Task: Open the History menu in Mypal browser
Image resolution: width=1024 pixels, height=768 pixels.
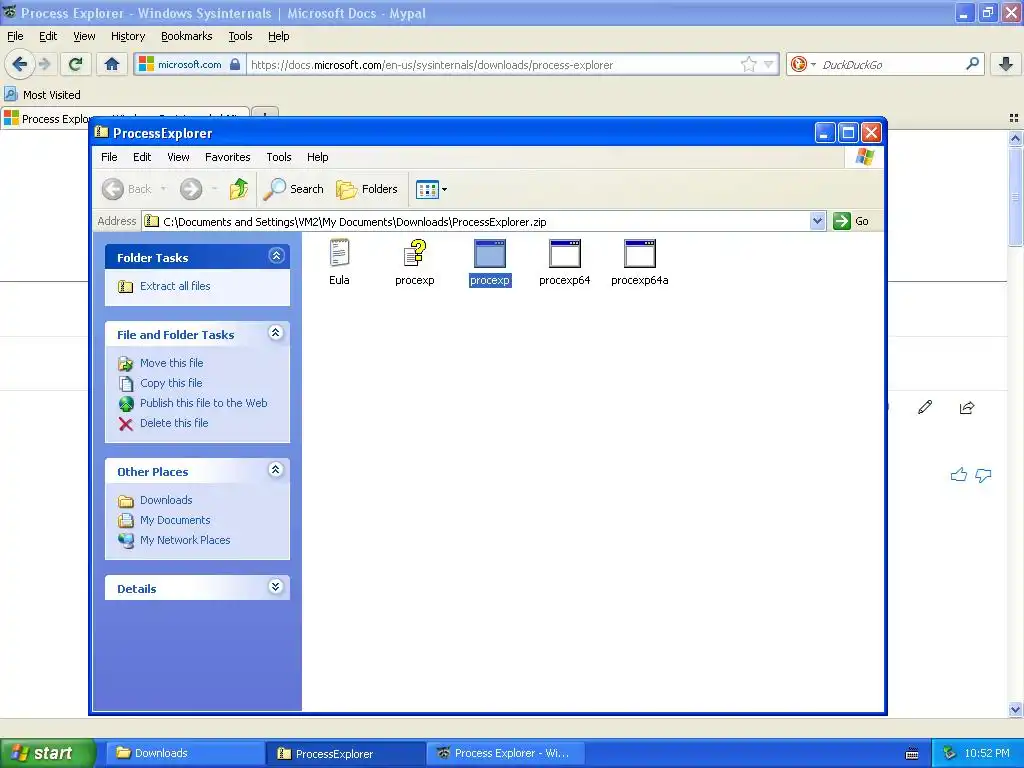Action: click(128, 36)
